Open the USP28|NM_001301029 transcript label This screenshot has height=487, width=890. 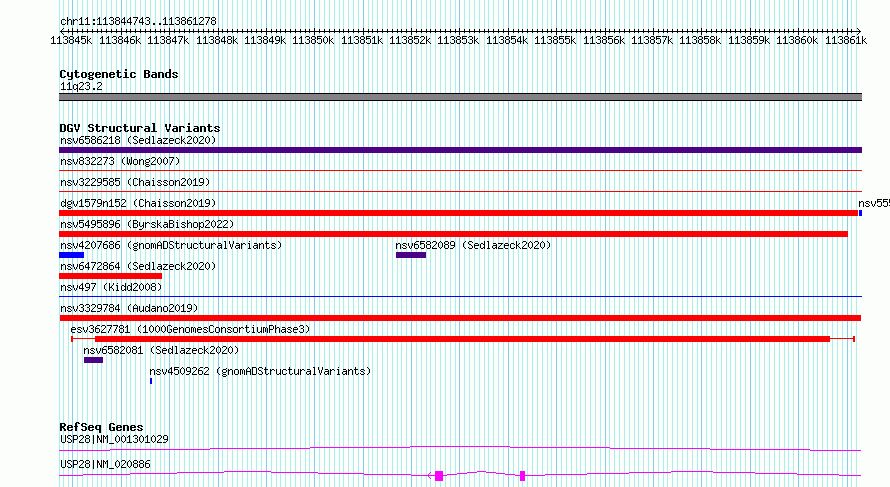pyautogui.click(x=114, y=439)
